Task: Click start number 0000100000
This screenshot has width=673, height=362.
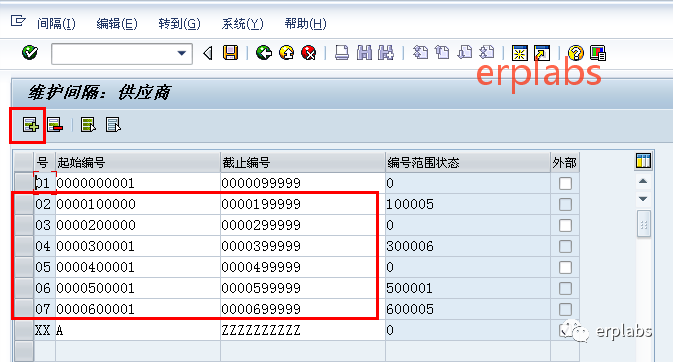Action: (x=96, y=204)
